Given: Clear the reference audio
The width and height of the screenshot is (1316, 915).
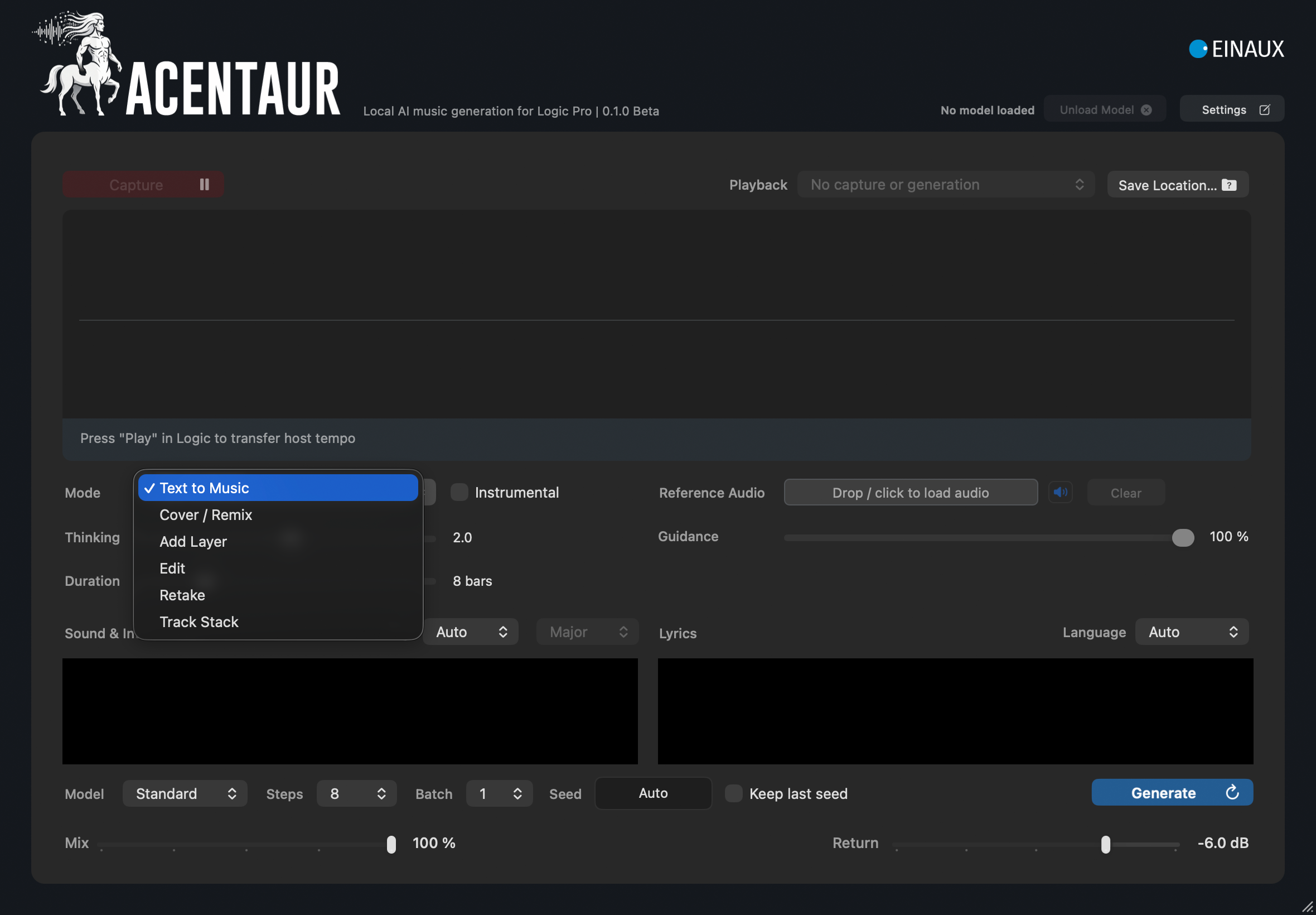Looking at the screenshot, I should (1125, 493).
